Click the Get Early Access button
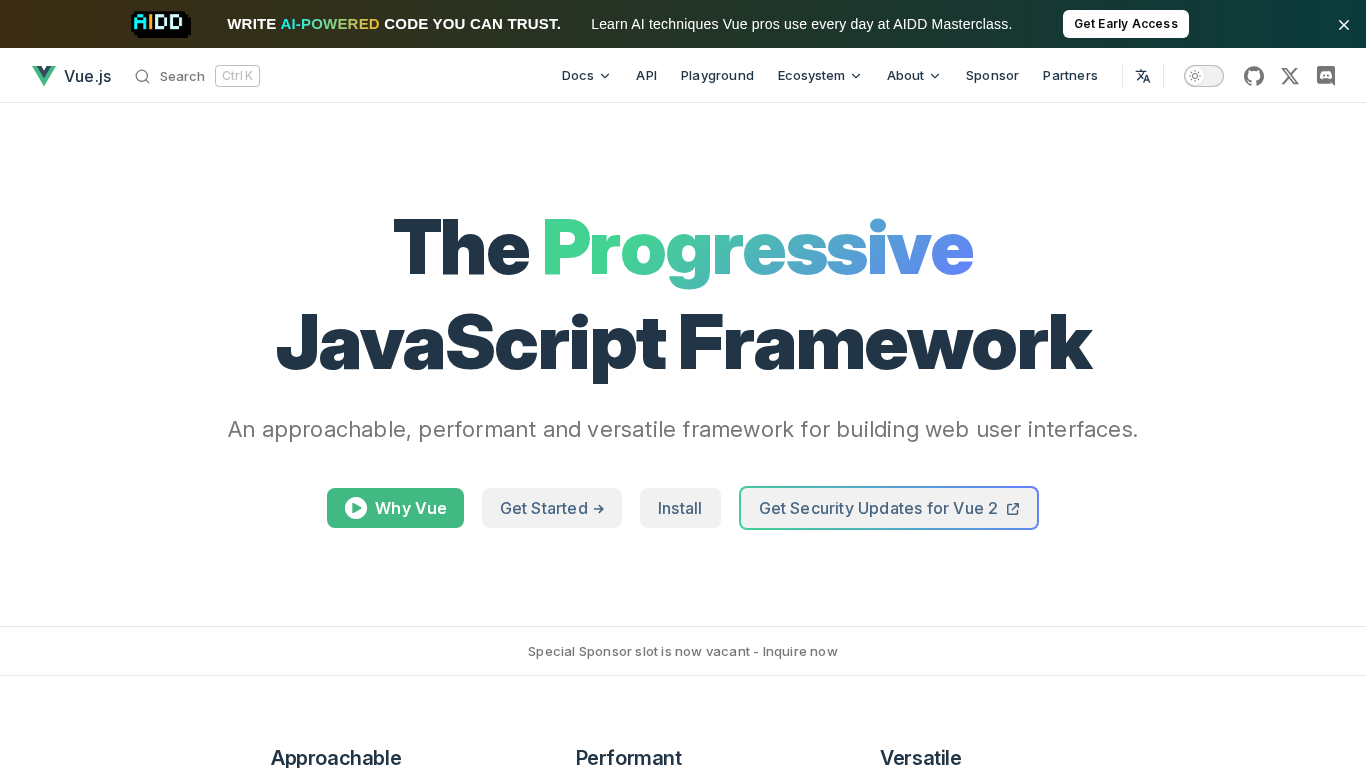Viewport: 1366px width, 768px height. click(x=1126, y=24)
